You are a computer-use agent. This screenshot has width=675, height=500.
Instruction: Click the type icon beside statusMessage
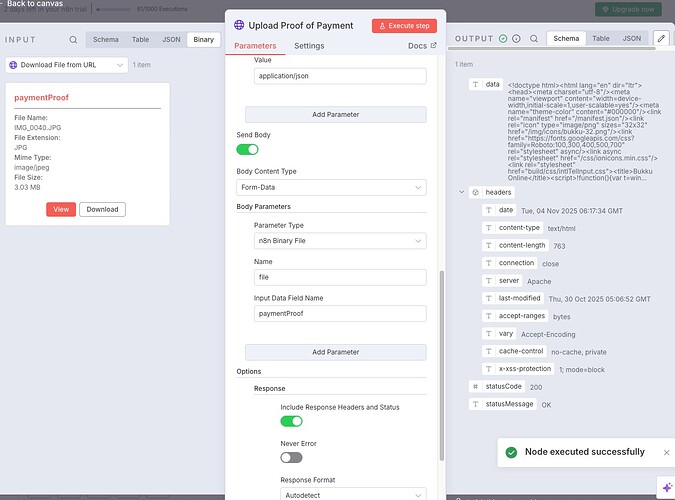click(475, 404)
